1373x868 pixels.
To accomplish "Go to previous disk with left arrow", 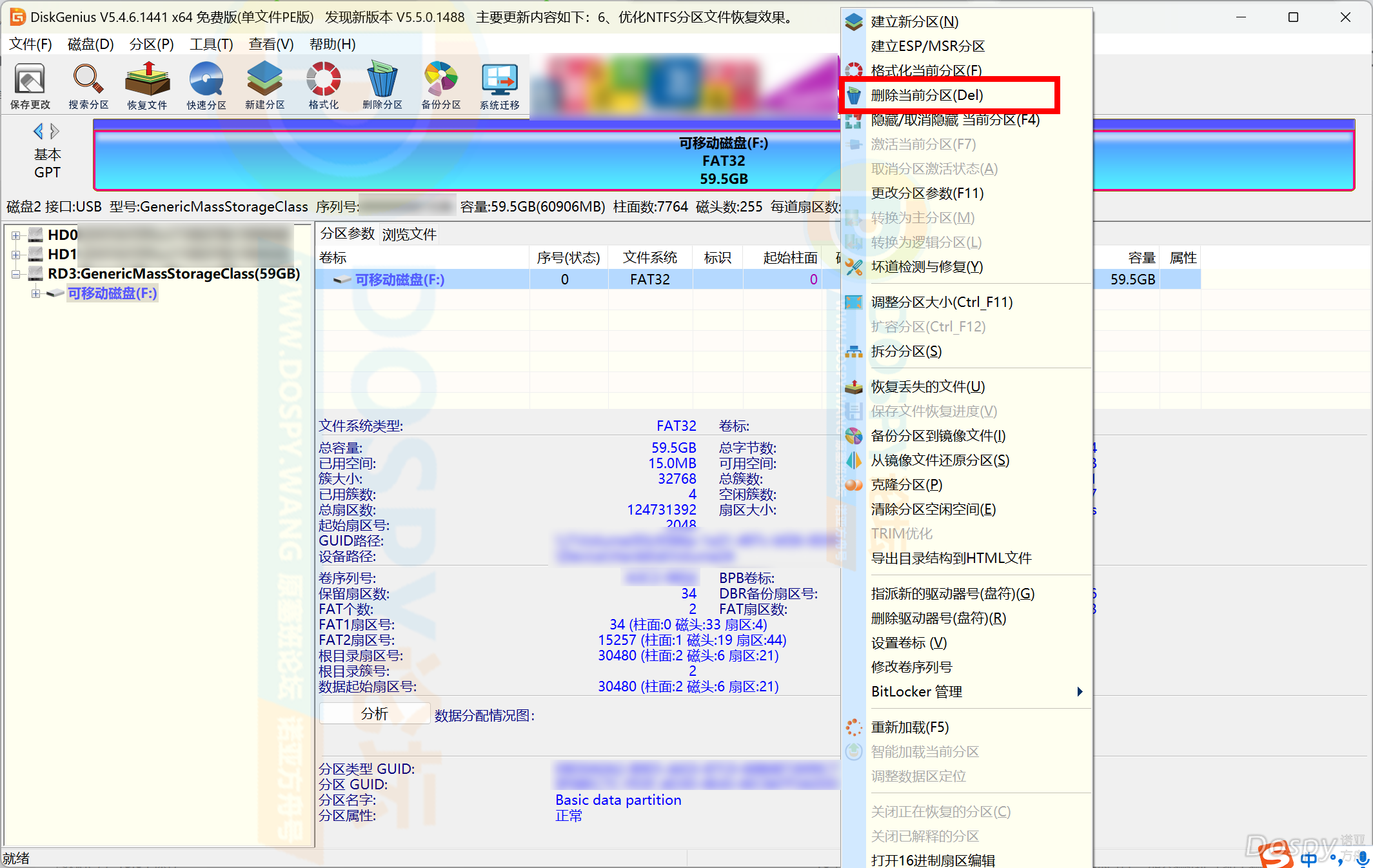I will (x=38, y=132).
